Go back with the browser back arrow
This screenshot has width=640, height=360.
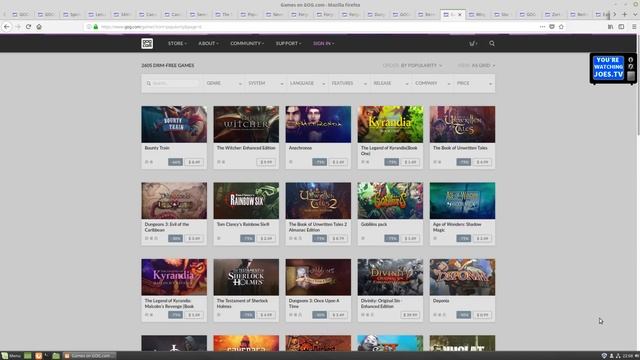tap(7, 27)
